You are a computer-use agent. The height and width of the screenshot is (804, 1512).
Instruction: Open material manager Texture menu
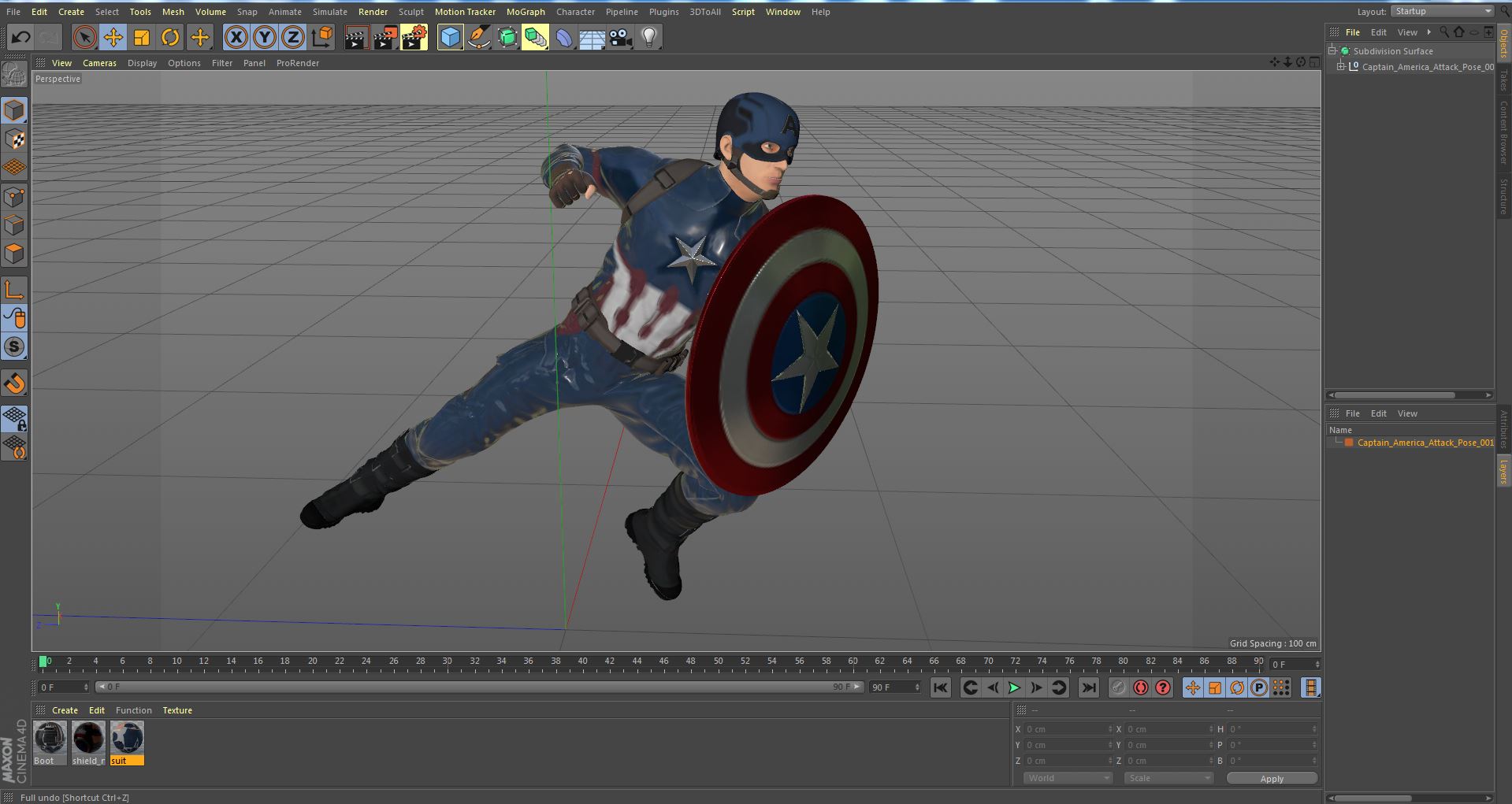177,710
